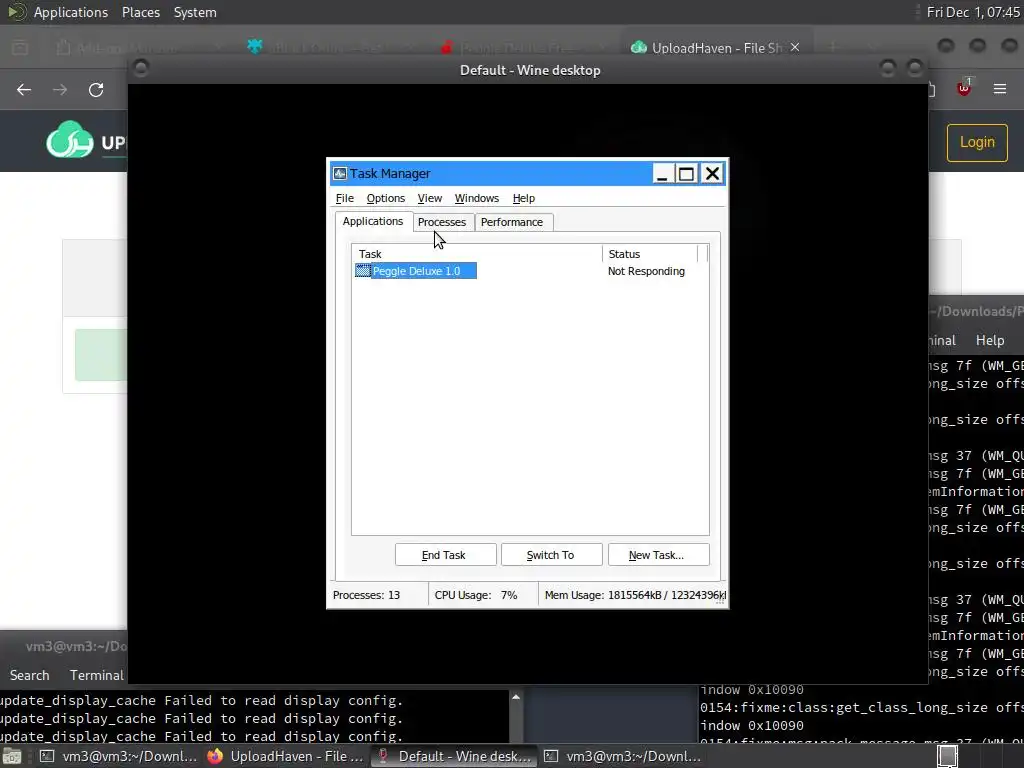Select the Applications tab
The width and height of the screenshot is (1024, 768).
tap(373, 221)
